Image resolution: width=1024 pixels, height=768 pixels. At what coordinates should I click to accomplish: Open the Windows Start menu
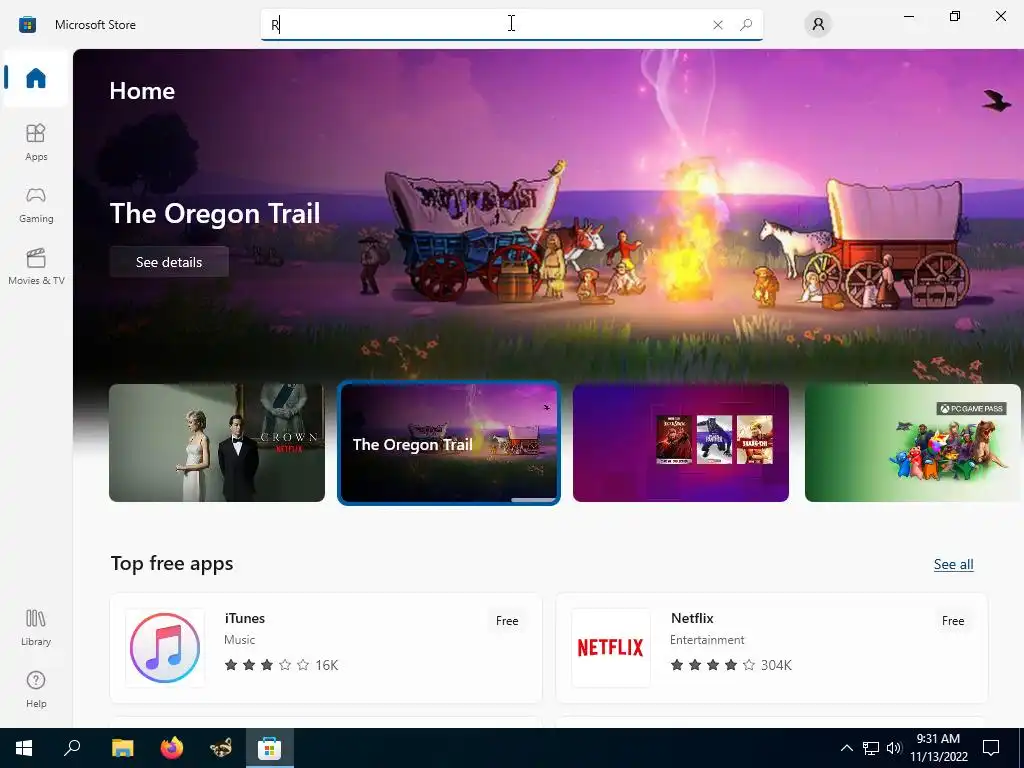[24, 748]
